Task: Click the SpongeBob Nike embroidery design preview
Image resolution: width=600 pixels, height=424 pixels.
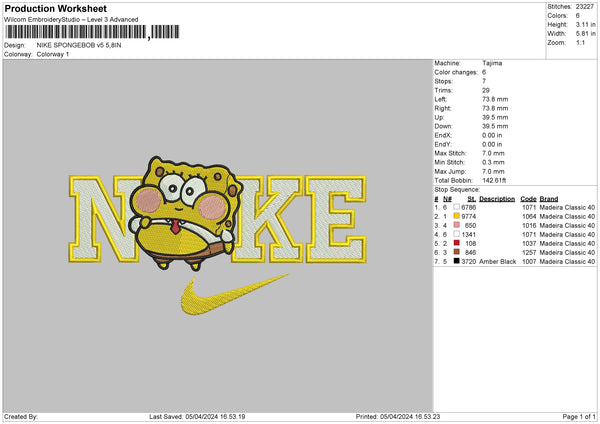Action: tap(217, 235)
